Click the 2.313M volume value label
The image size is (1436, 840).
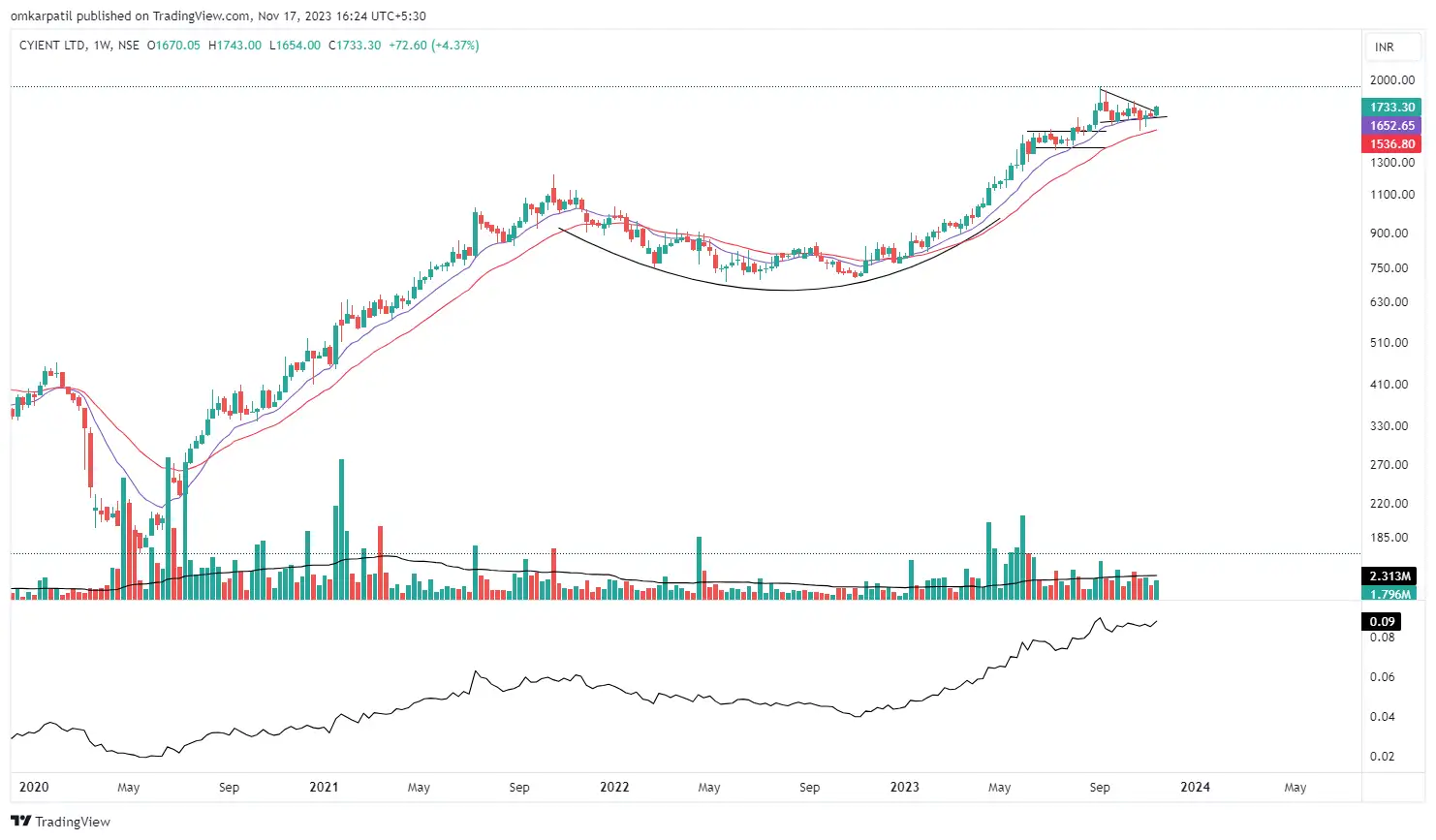click(1390, 576)
